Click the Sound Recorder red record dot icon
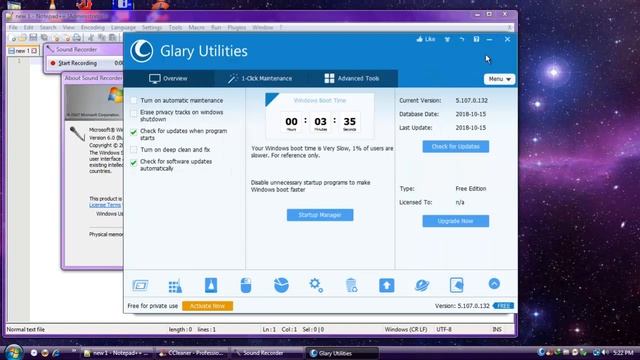640x360 pixels. 53,63
